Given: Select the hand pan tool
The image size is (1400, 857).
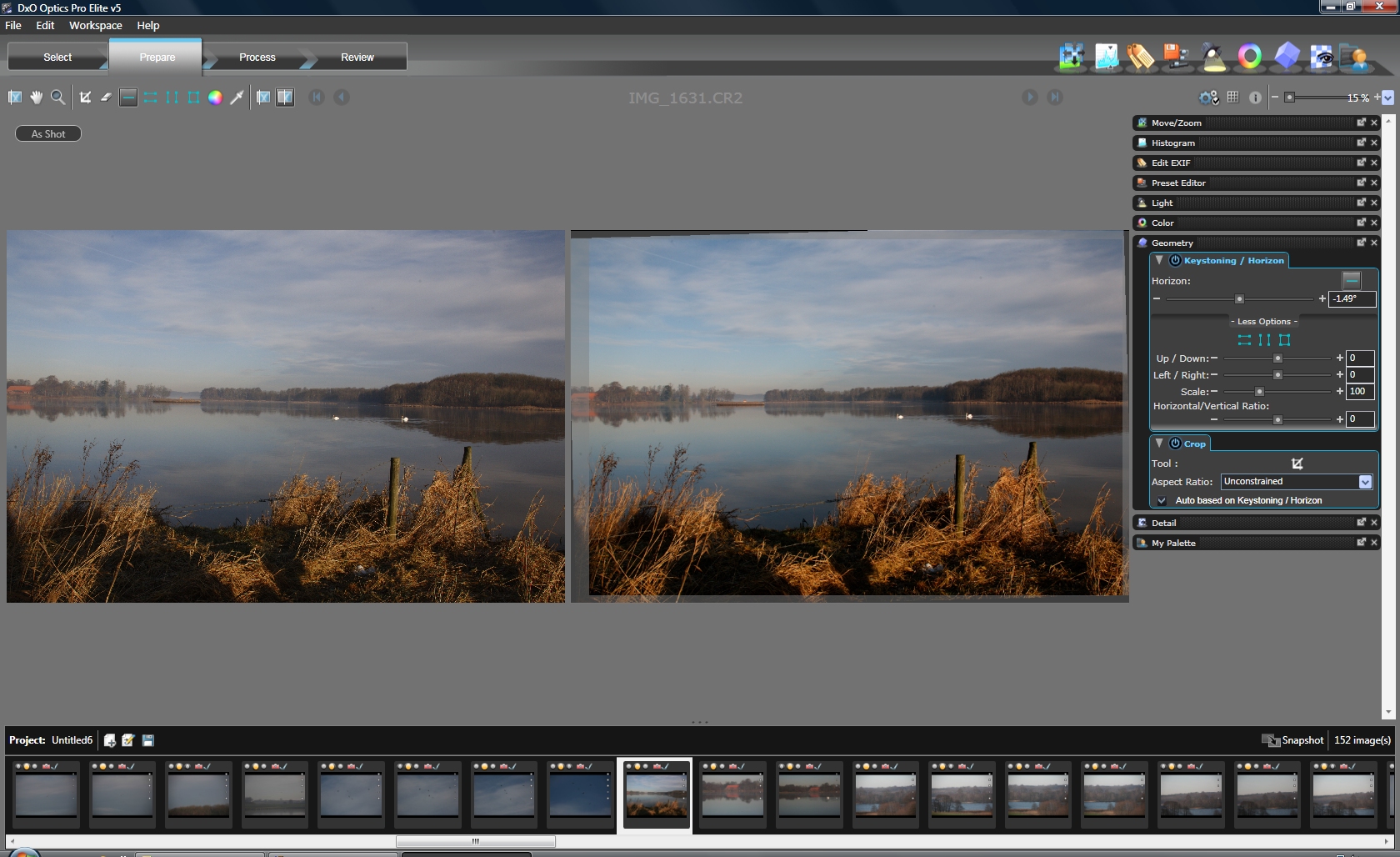Looking at the screenshot, I should click(x=37, y=98).
